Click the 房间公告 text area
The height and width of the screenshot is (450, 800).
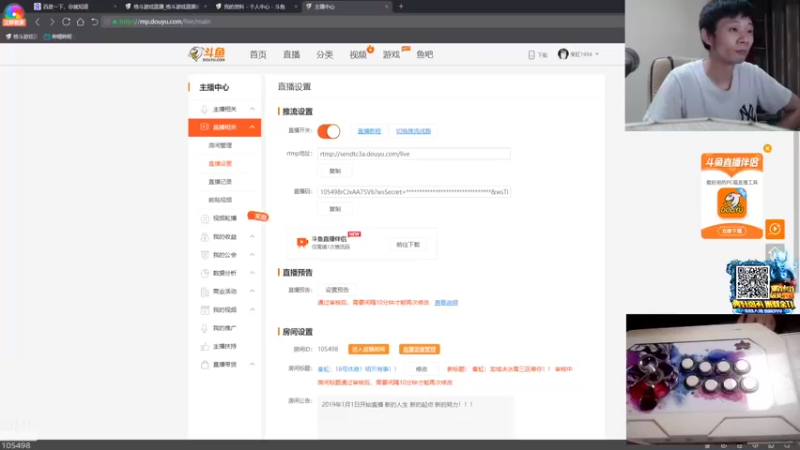415,417
